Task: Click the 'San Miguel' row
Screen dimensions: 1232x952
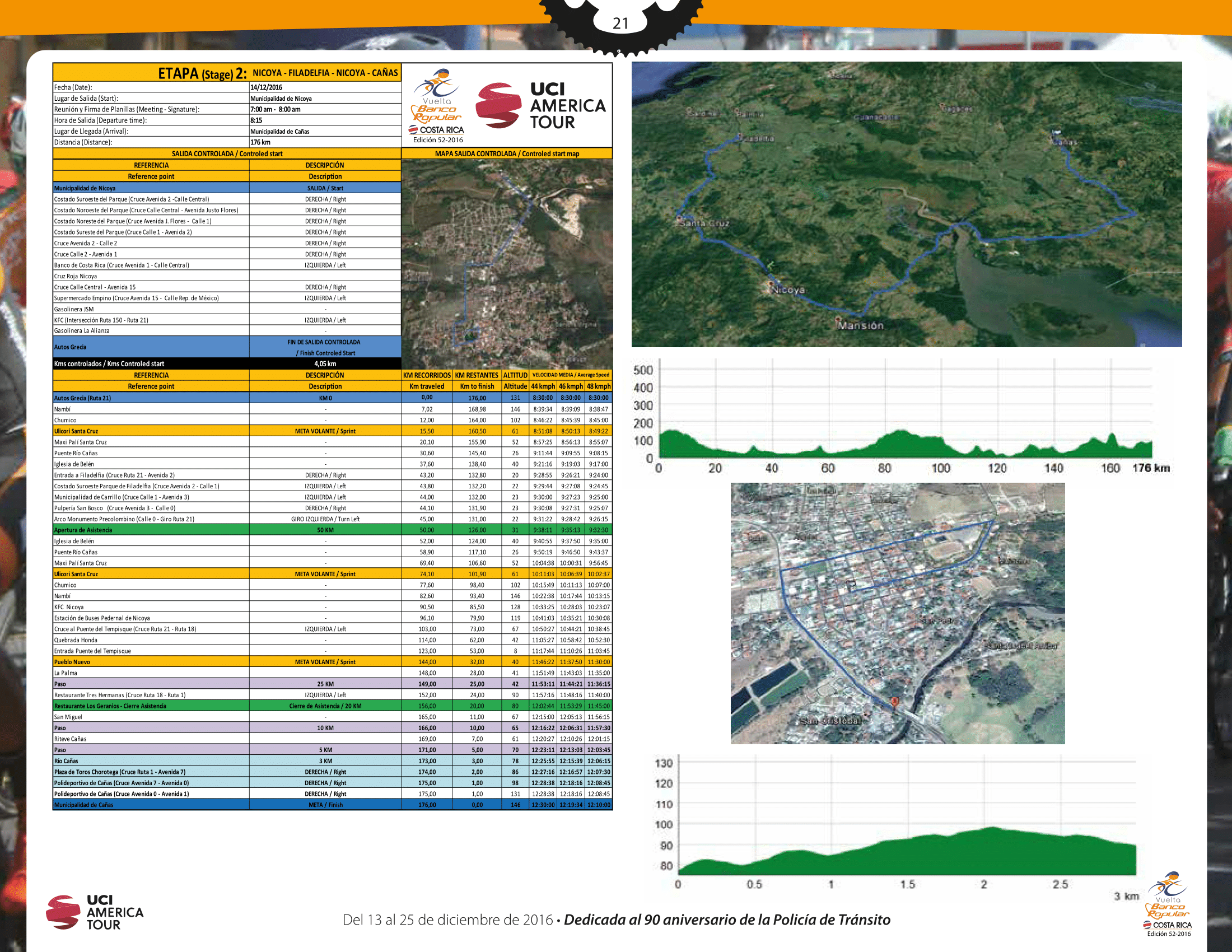Action: click(333, 717)
